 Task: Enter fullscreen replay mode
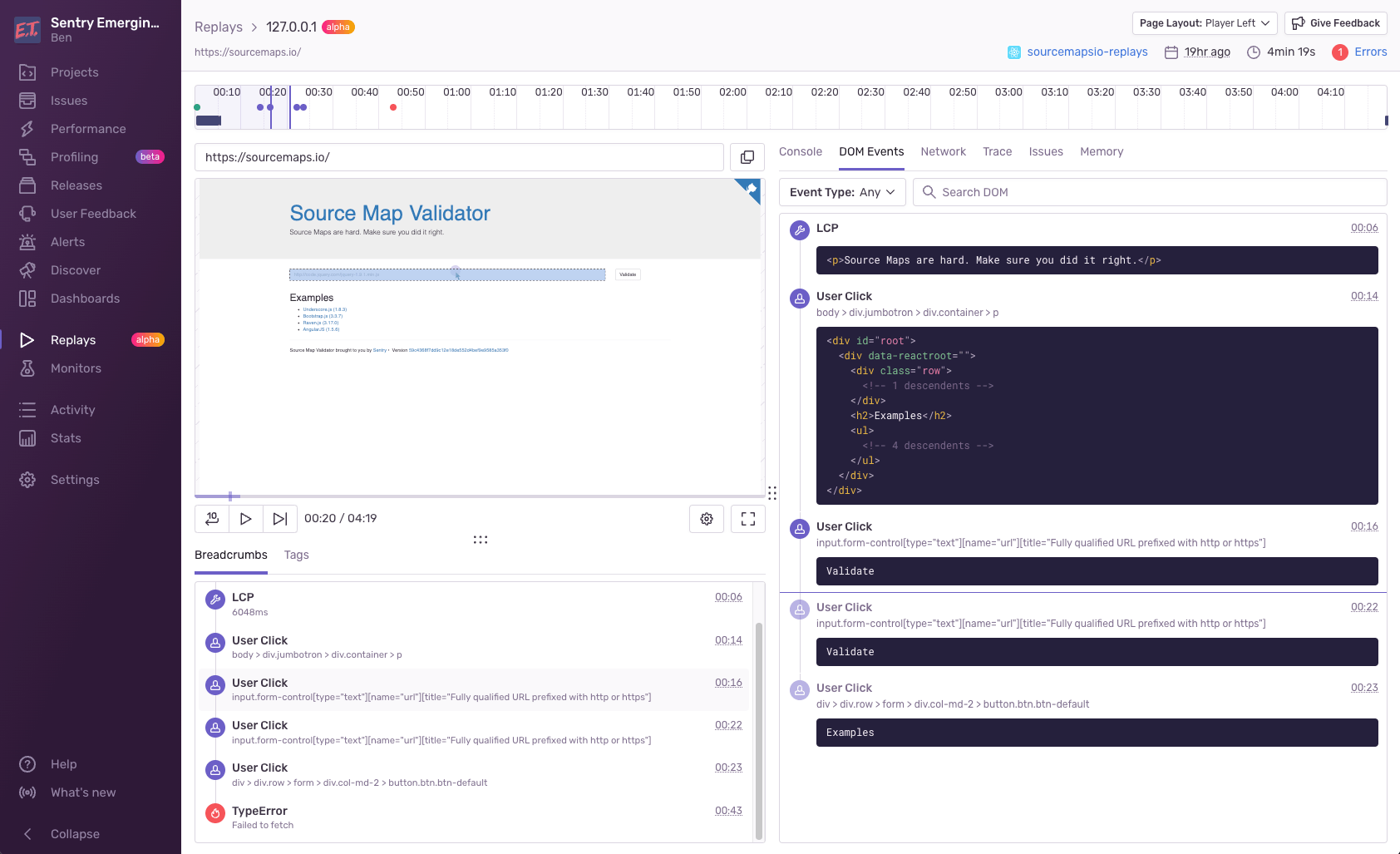748,519
